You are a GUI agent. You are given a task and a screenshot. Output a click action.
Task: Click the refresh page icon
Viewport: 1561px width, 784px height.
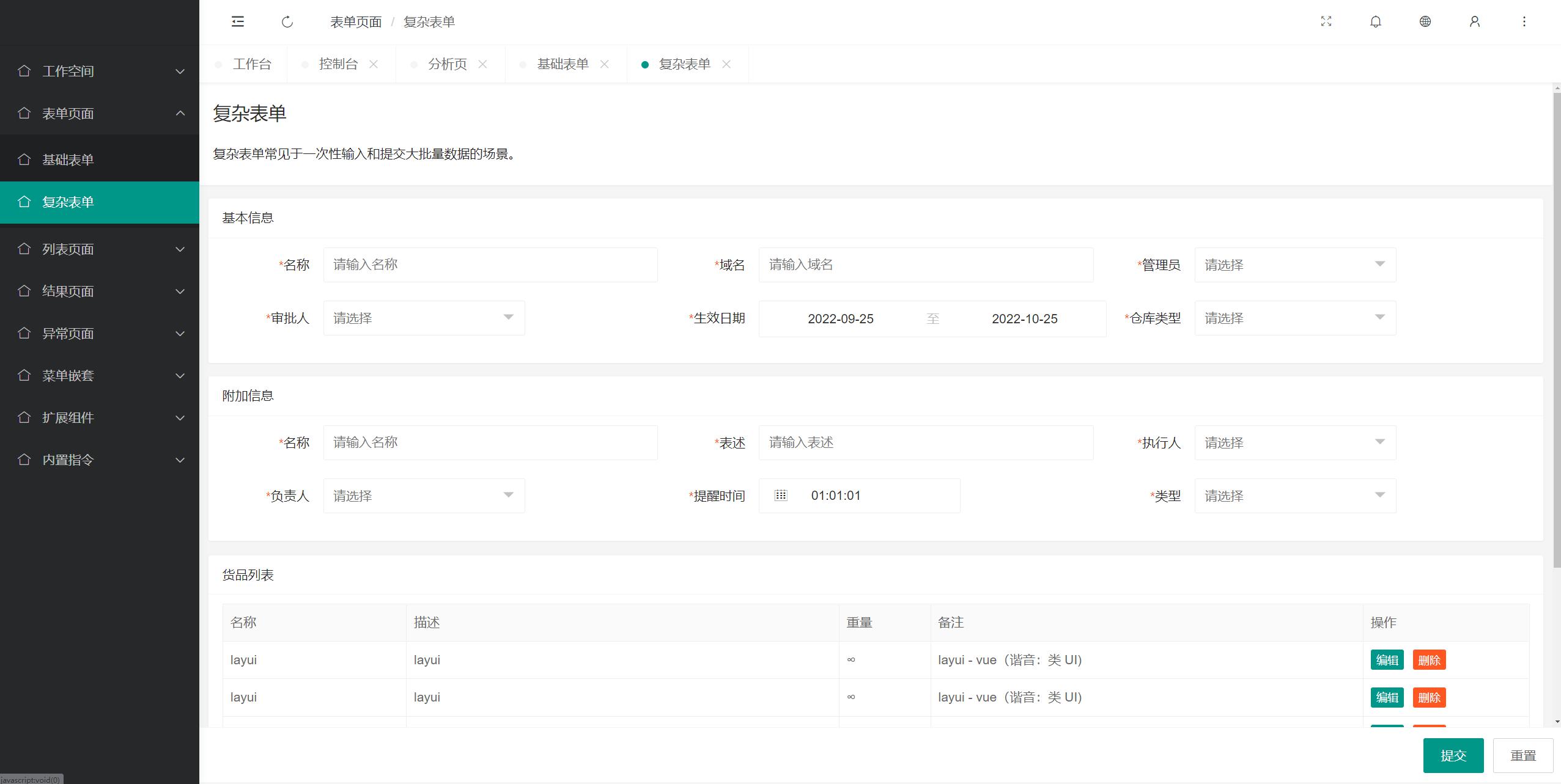click(287, 22)
